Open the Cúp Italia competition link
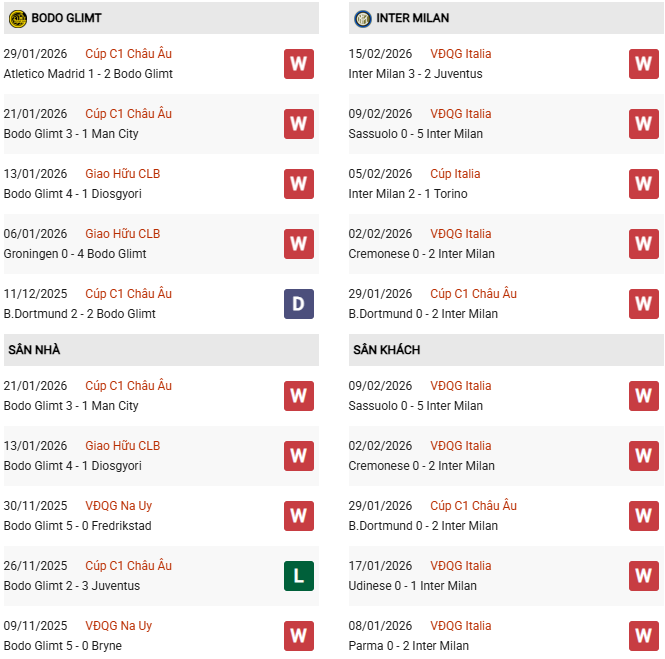Screen dimensions: 665x659 pyautogui.click(x=455, y=174)
